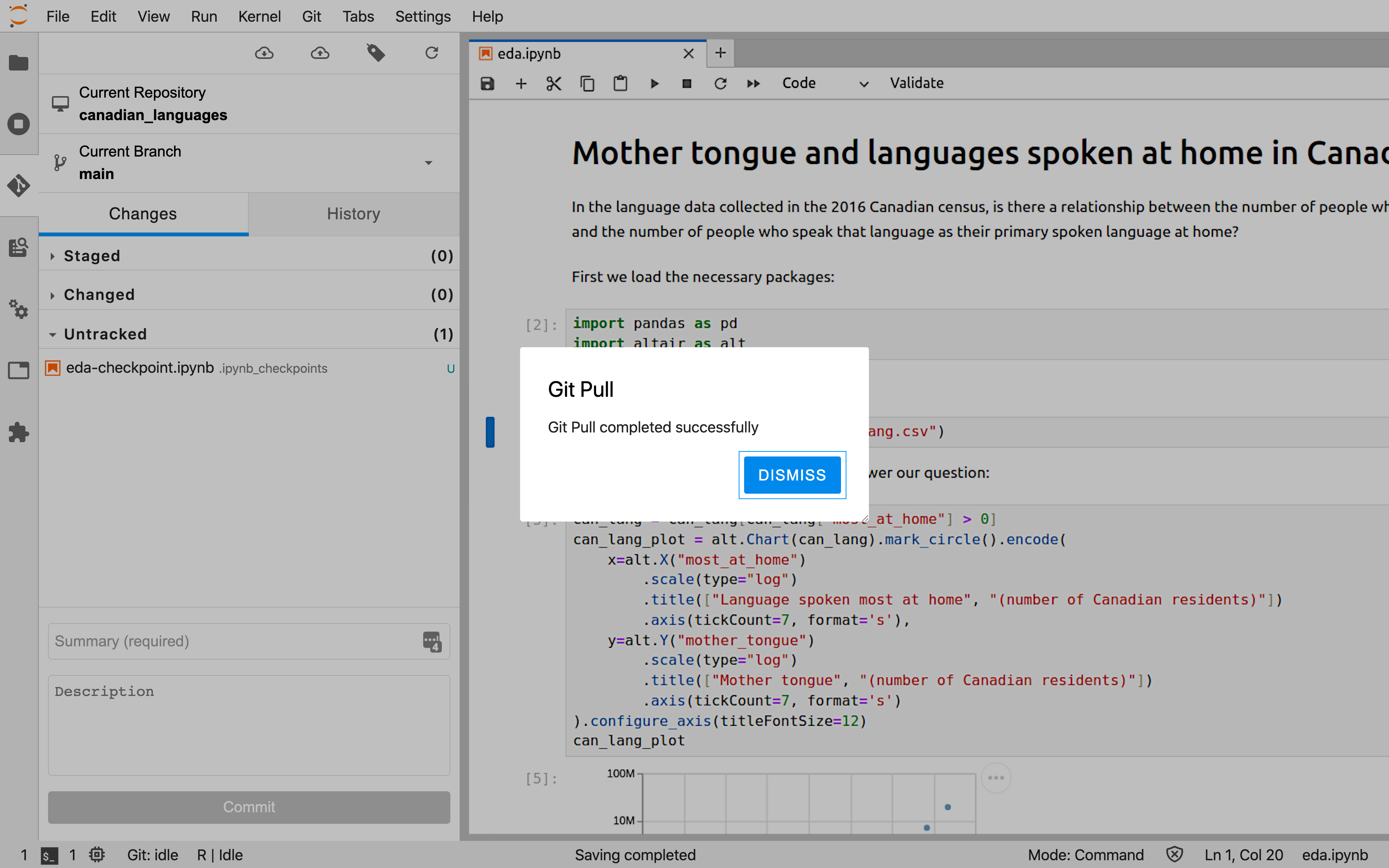This screenshot has height=868, width=1389.
Task: Run the selected cell play icon
Action: (654, 84)
